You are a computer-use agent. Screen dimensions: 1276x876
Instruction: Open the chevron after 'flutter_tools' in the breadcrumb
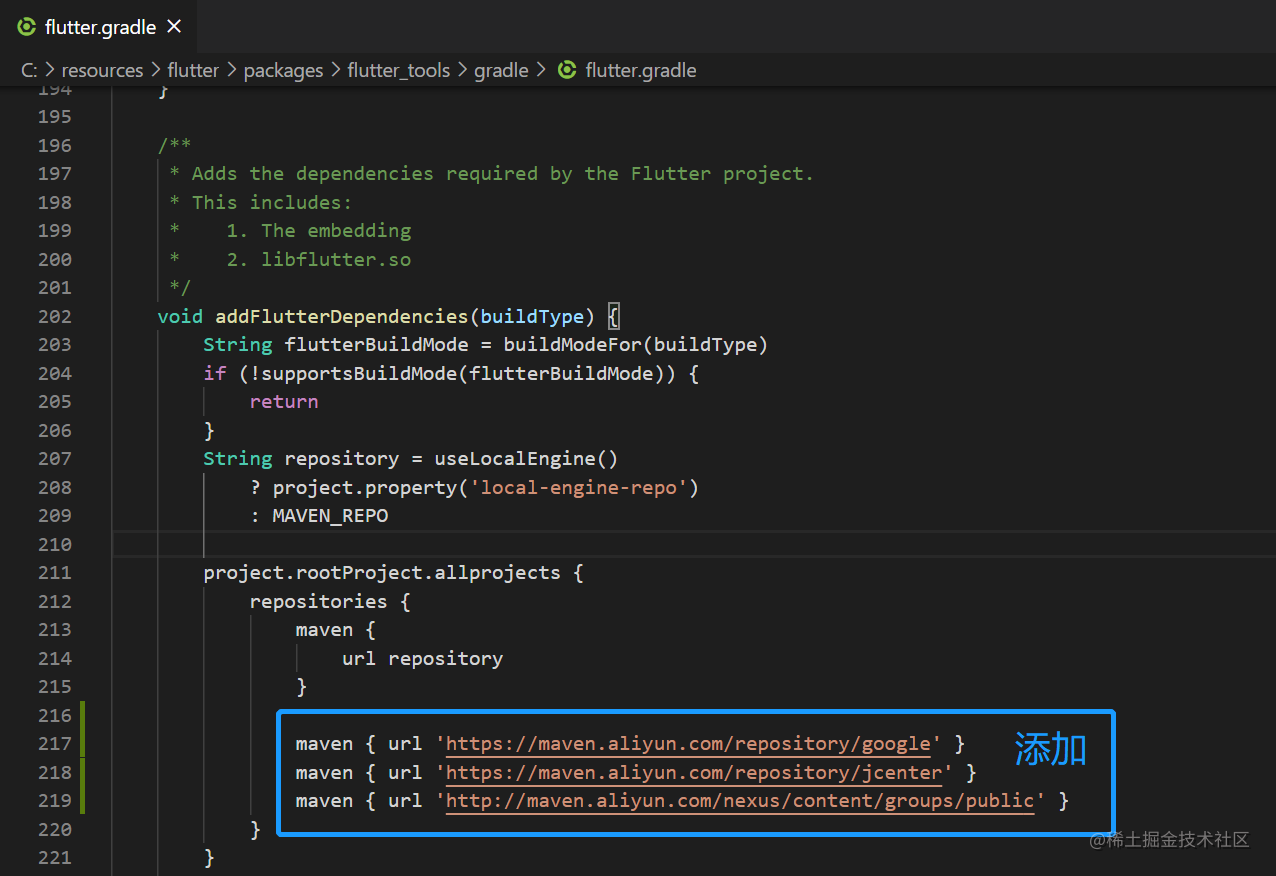tap(462, 70)
